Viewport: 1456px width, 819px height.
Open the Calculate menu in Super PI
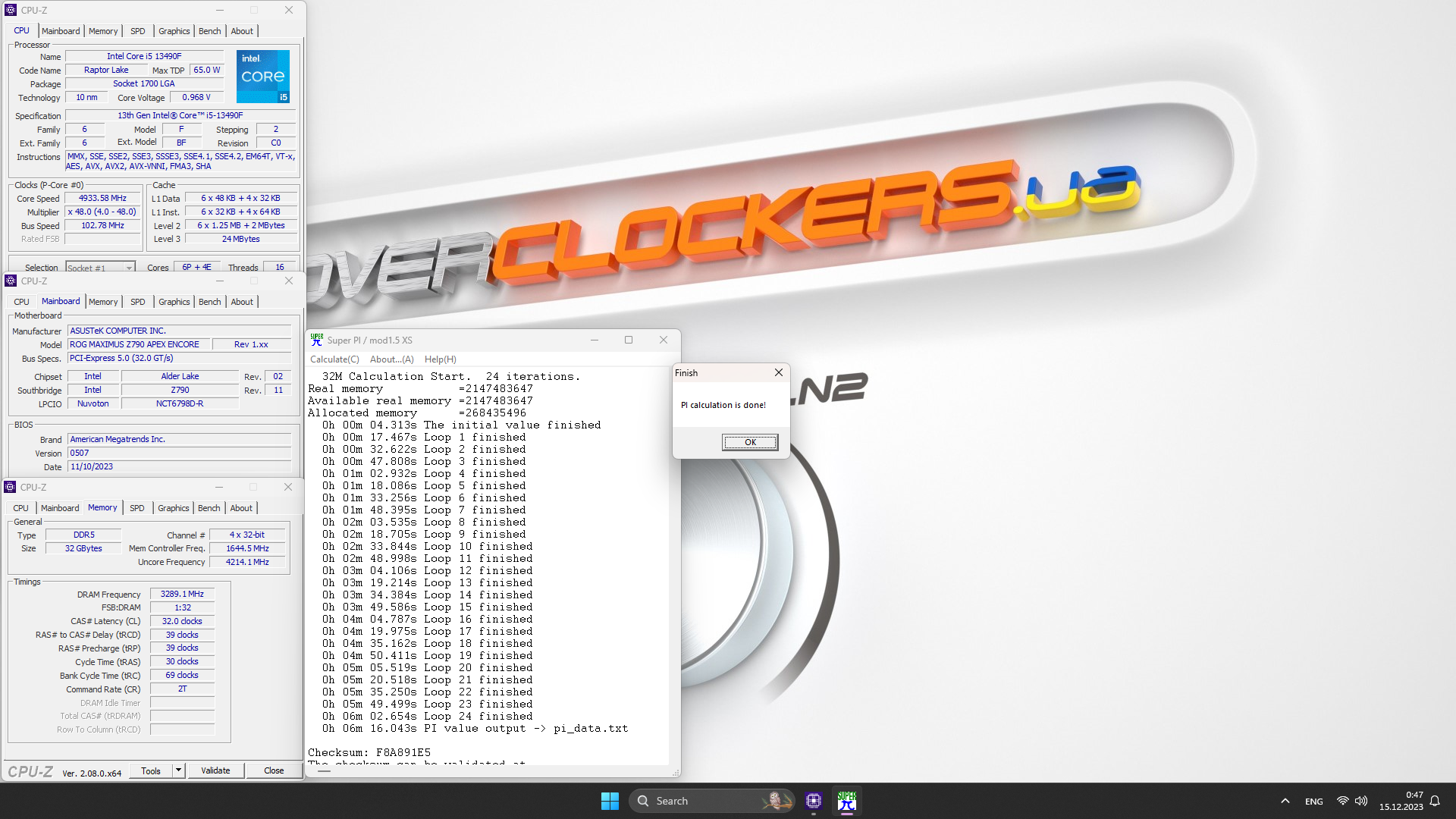334,359
